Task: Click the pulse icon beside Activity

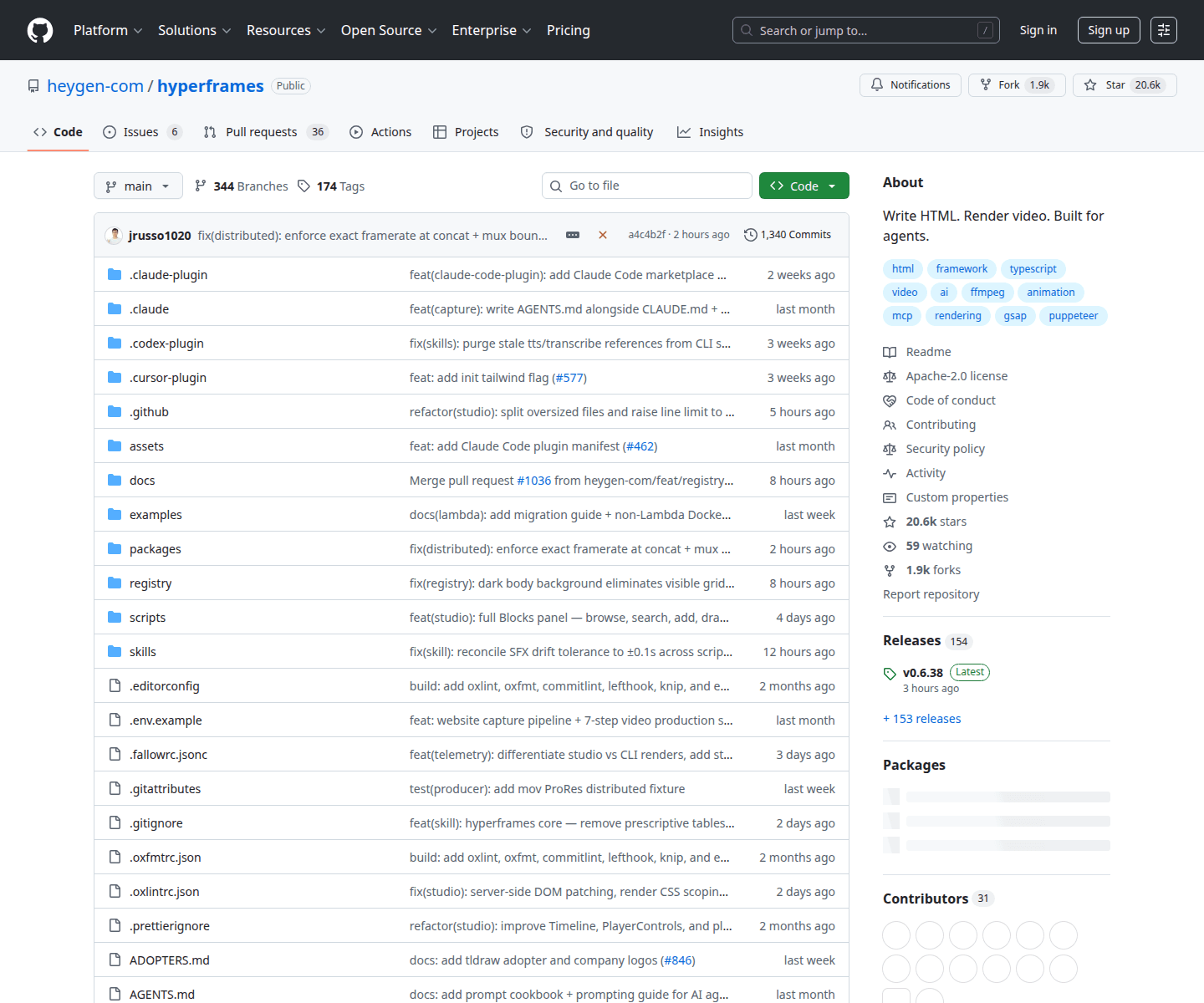Action: 890,473
